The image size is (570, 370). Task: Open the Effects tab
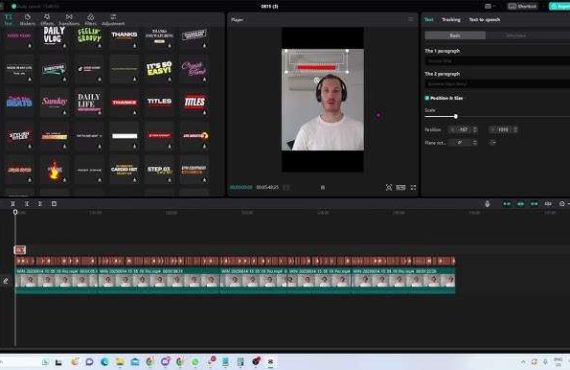pyautogui.click(x=47, y=19)
